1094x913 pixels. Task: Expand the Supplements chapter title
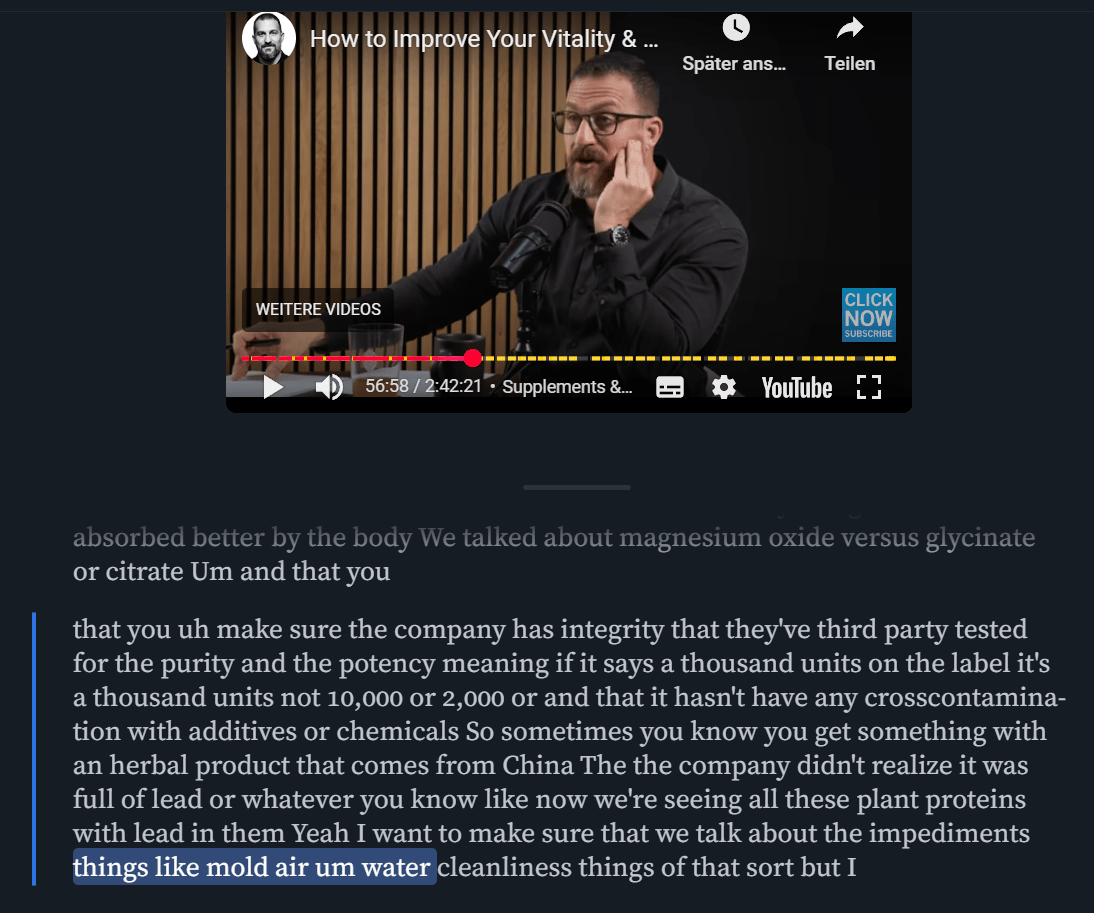[567, 386]
